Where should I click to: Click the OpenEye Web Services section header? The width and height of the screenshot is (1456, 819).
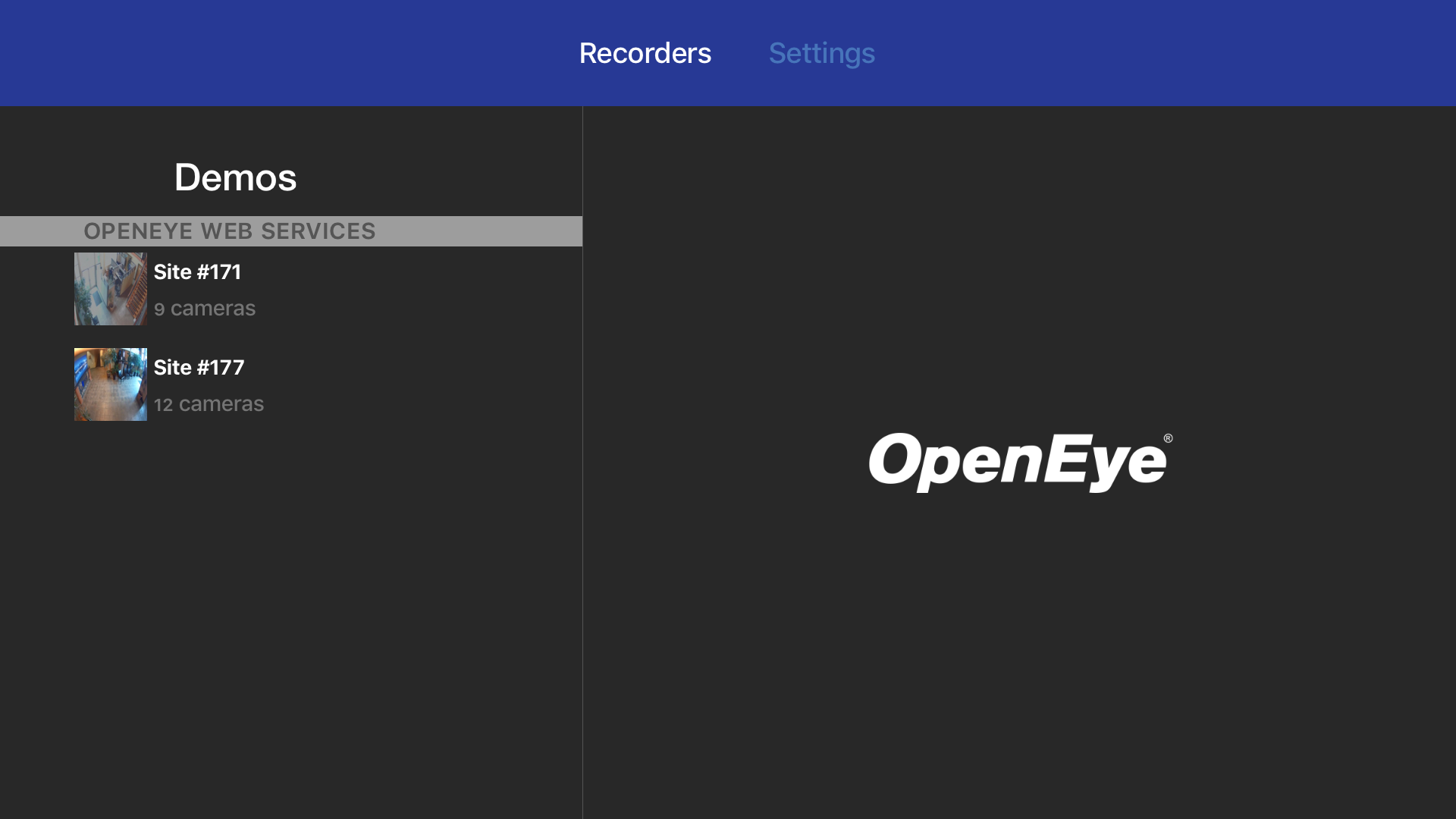click(x=291, y=231)
